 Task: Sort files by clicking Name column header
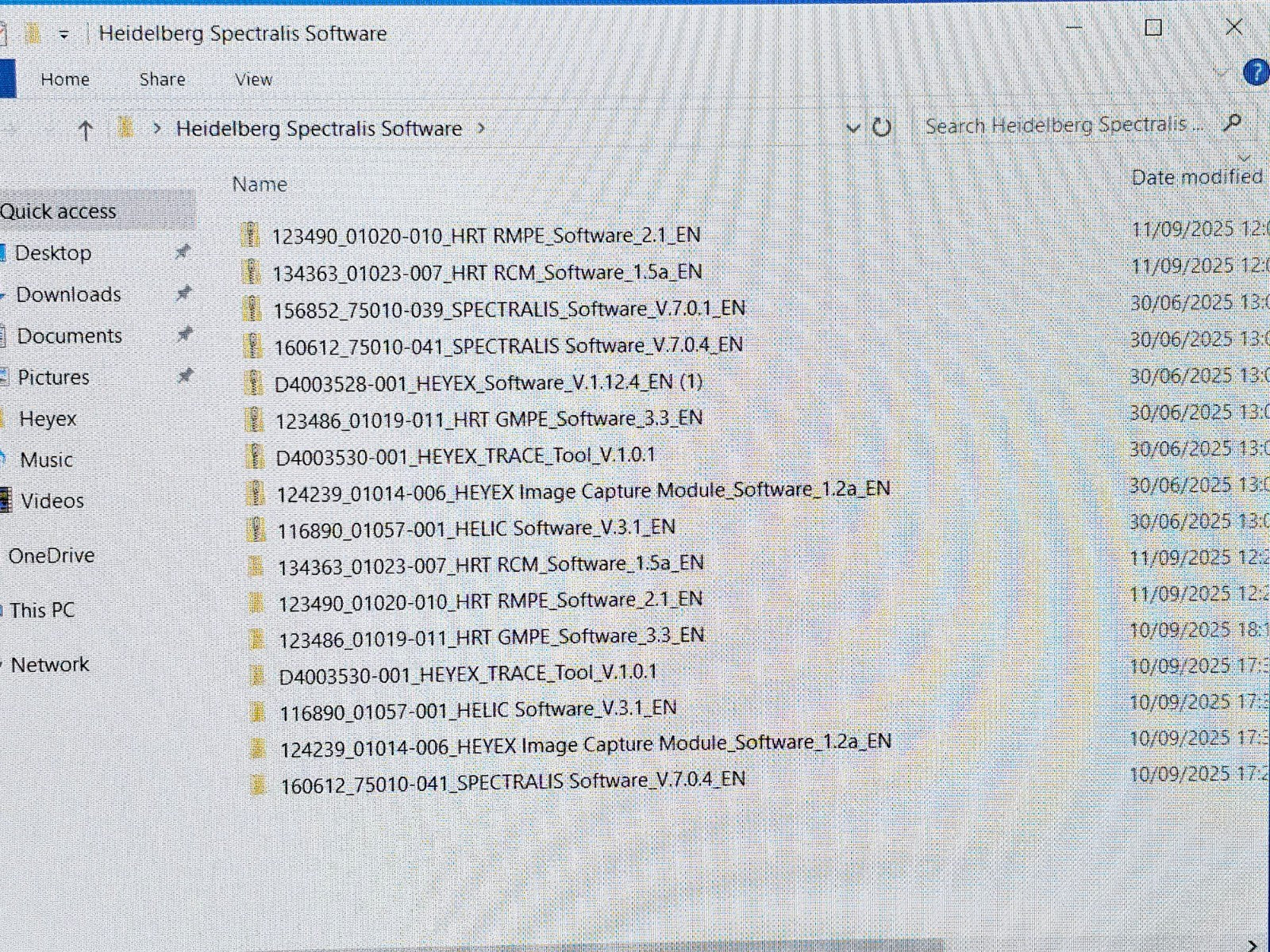tap(260, 184)
